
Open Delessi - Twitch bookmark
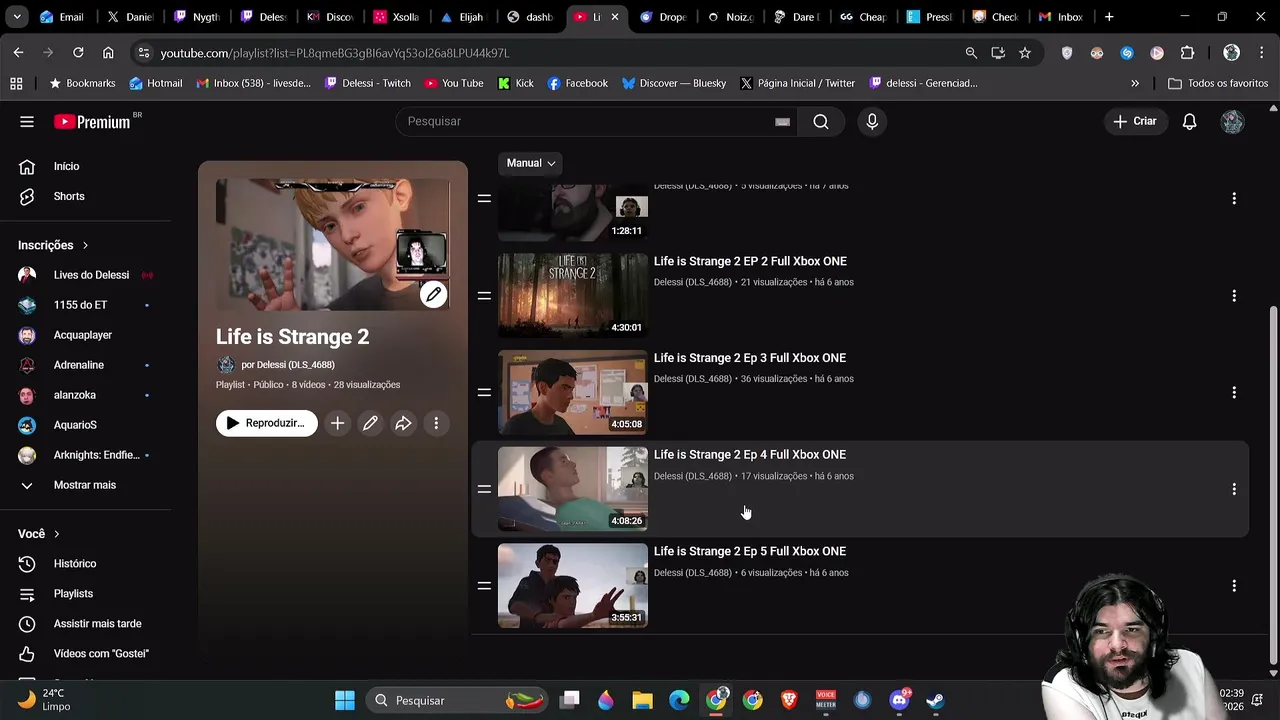(368, 83)
